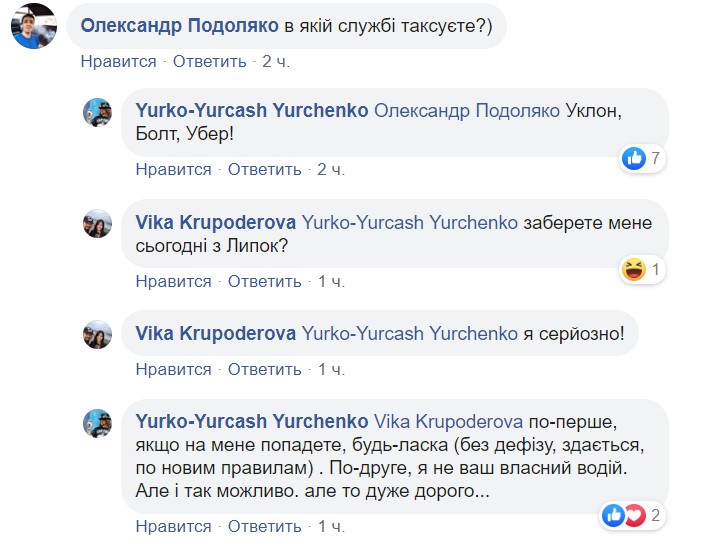Click Vika's avatar on 'я серйозно' comment

tap(97, 335)
